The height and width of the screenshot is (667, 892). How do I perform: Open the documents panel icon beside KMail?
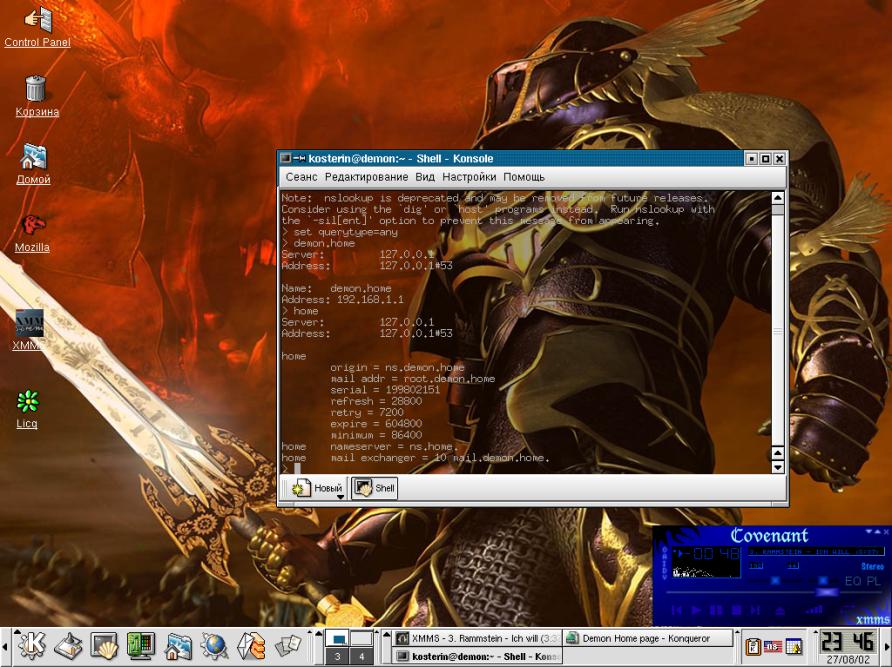click(288, 647)
